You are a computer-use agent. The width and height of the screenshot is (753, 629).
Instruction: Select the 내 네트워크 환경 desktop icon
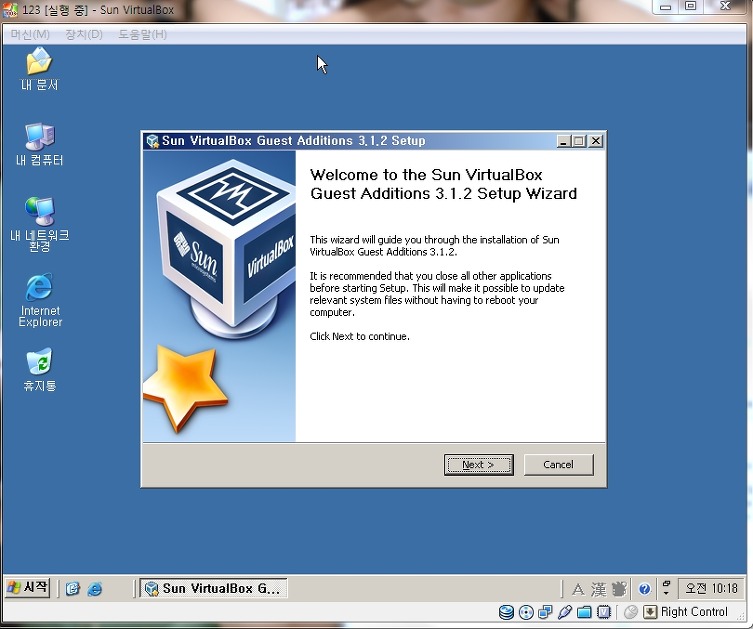(x=40, y=224)
